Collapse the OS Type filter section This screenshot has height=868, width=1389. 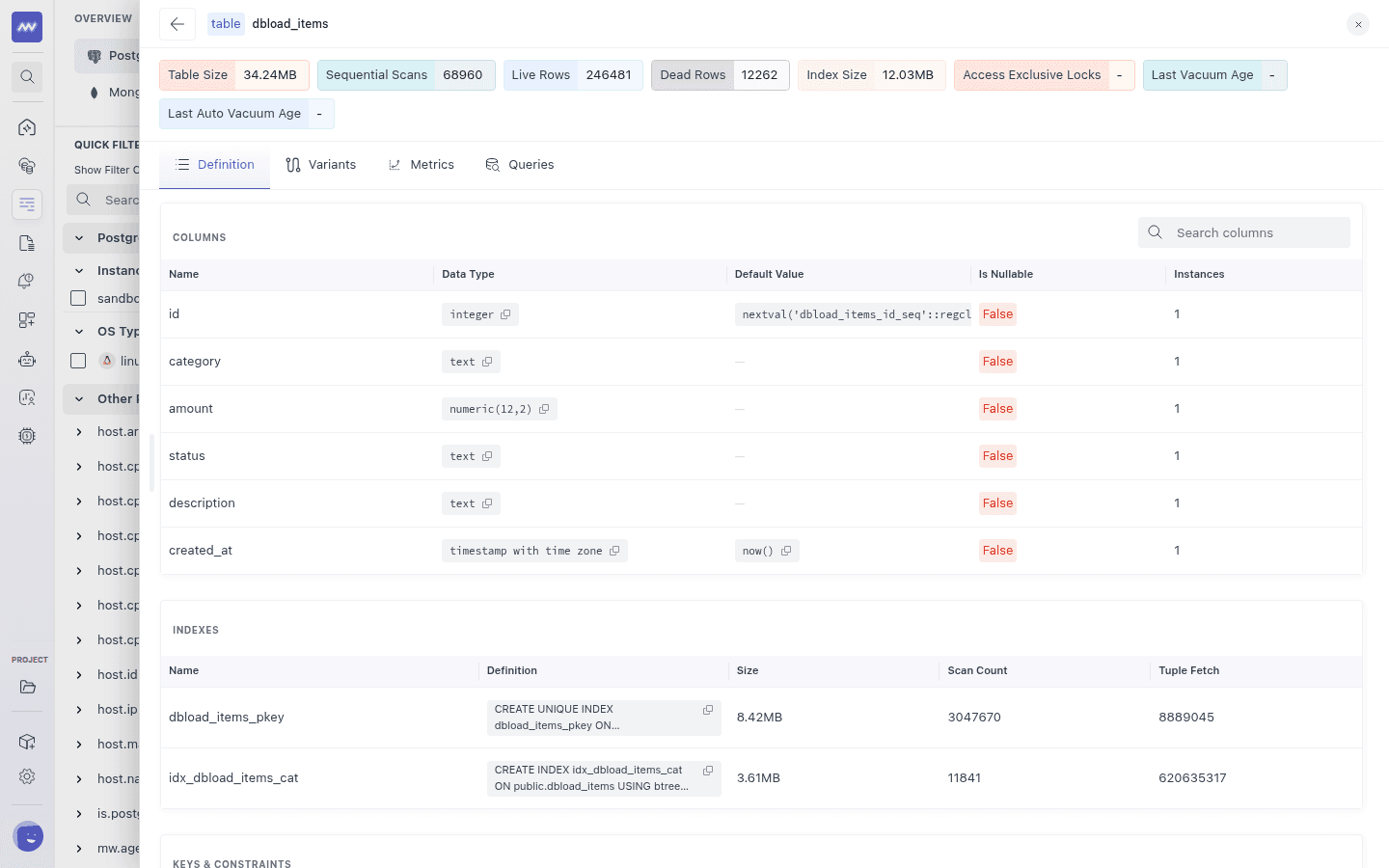[x=79, y=332]
